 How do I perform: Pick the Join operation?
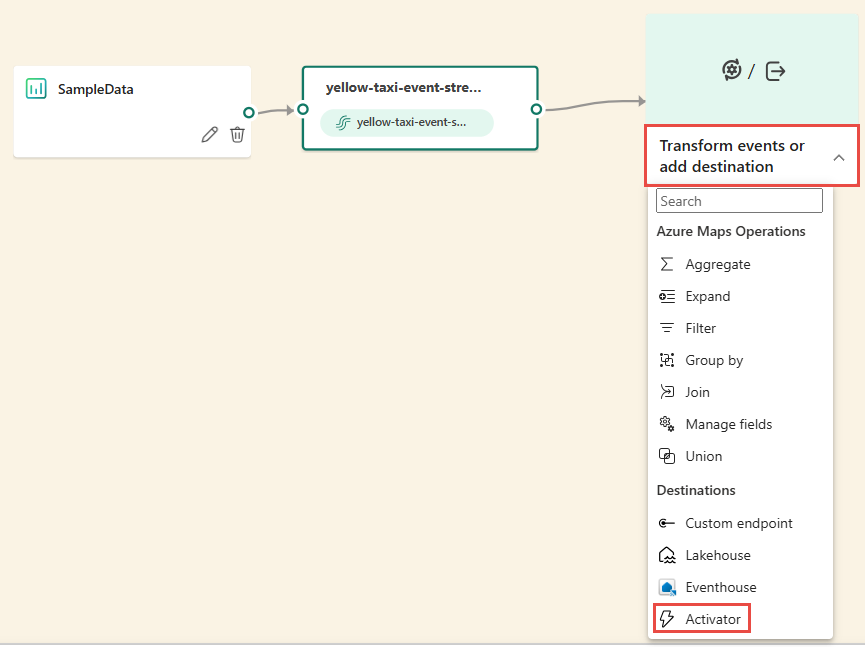click(697, 392)
